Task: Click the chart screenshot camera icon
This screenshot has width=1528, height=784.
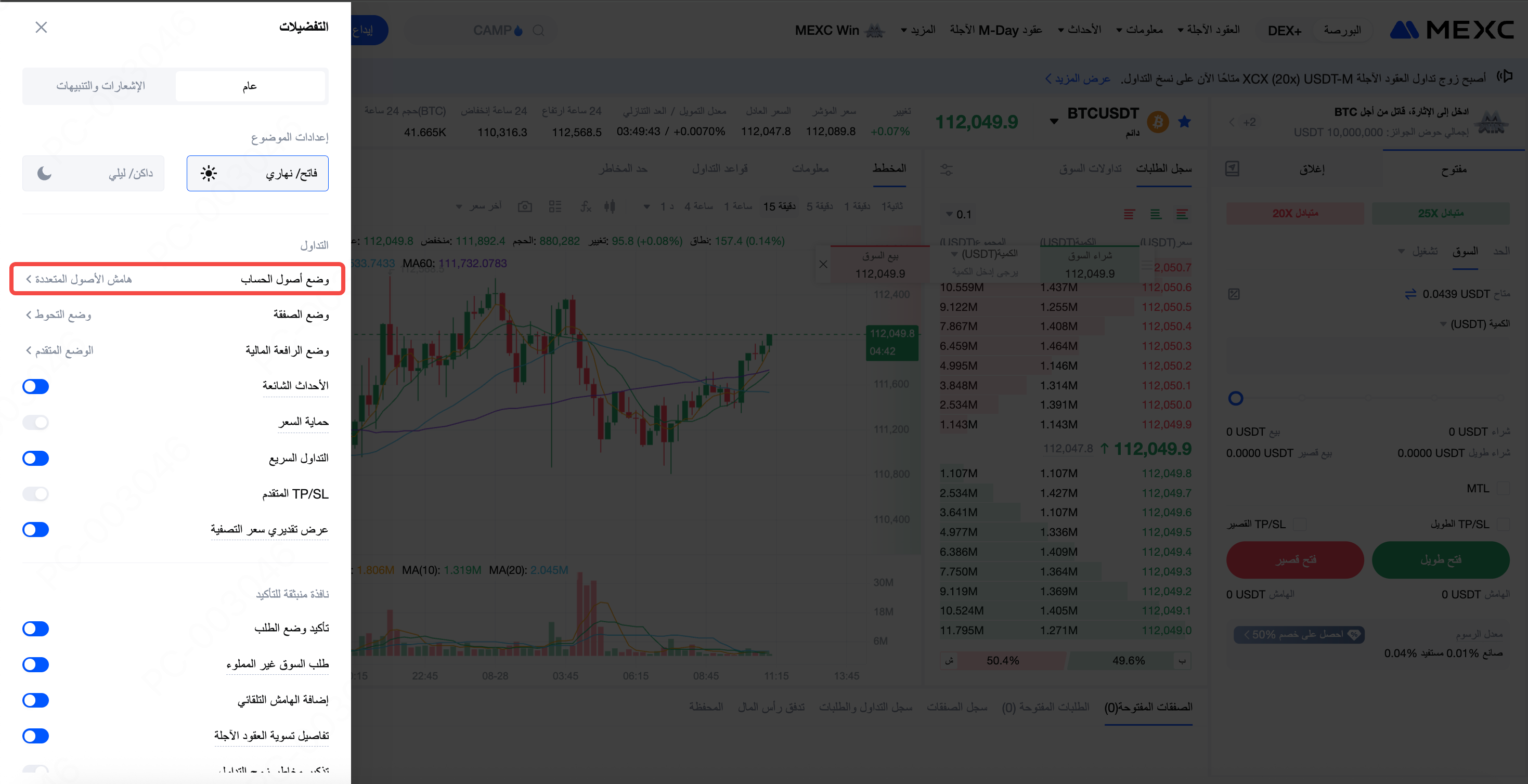Action: [525, 206]
